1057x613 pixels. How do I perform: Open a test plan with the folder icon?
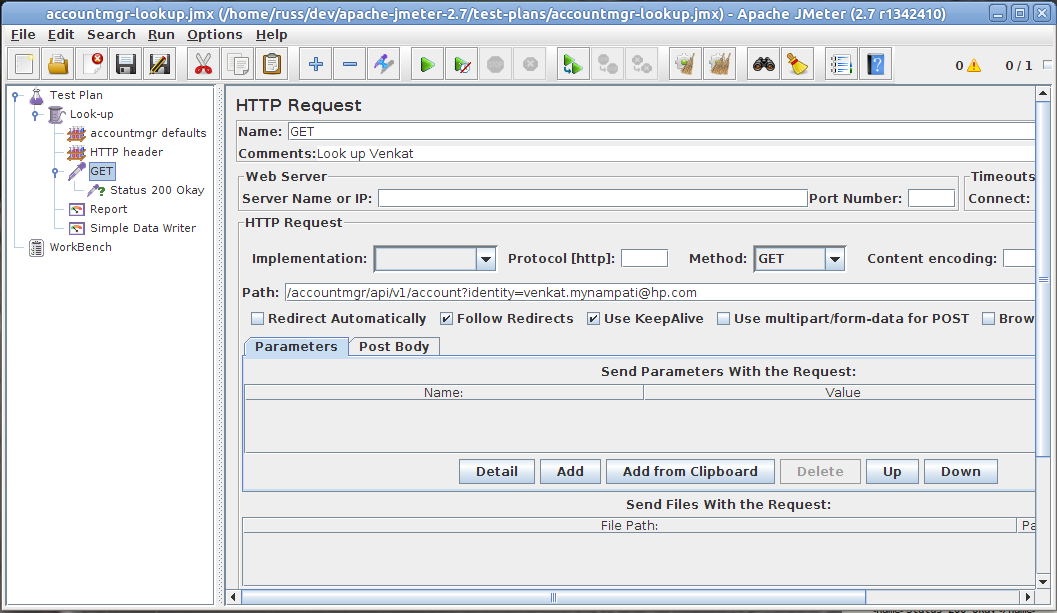coord(58,65)
